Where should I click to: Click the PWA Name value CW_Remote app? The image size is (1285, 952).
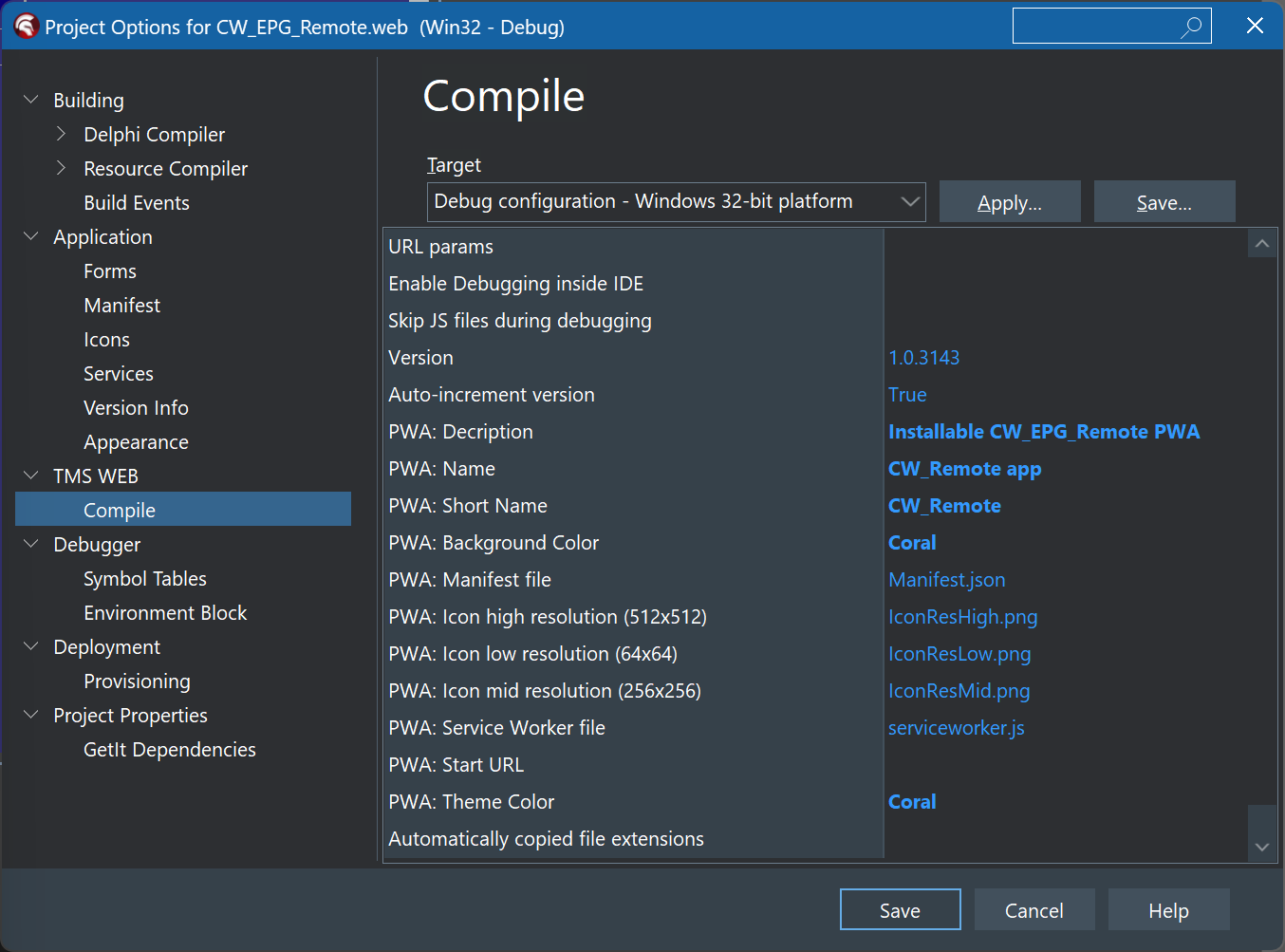(x=964, y=468)
